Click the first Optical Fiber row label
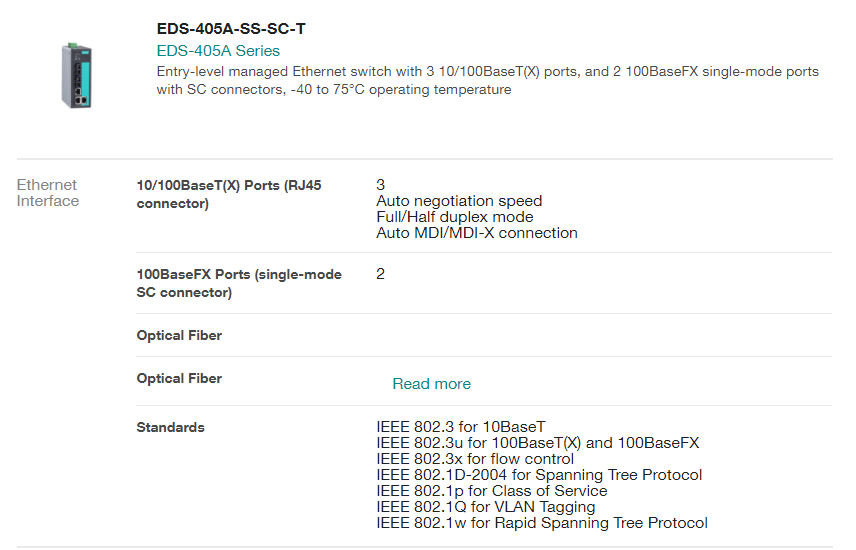The width and height of the screenshot is (856, 550). tap(179, 336)
